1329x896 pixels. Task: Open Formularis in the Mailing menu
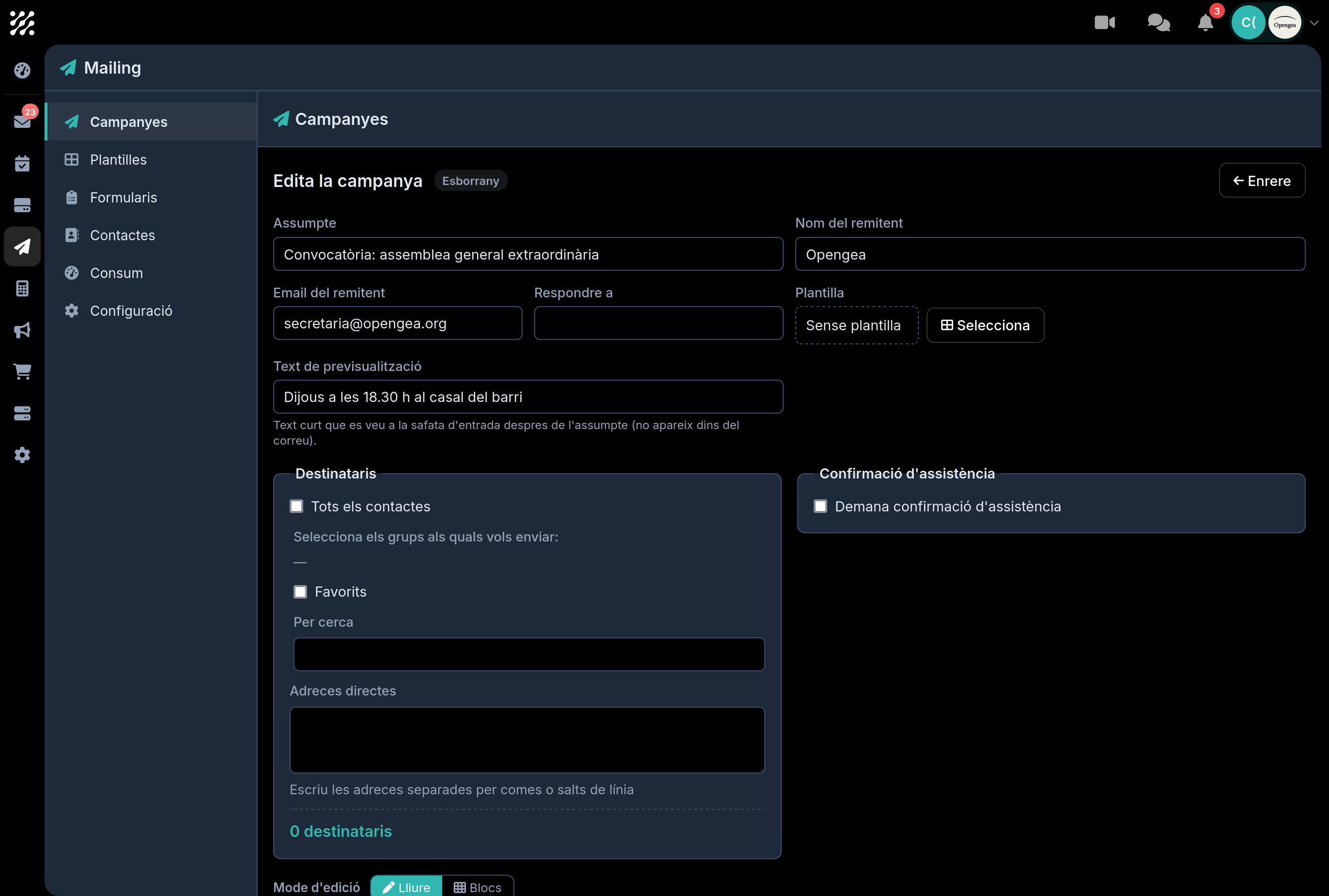pyautogui.click(x=151, y=197)
